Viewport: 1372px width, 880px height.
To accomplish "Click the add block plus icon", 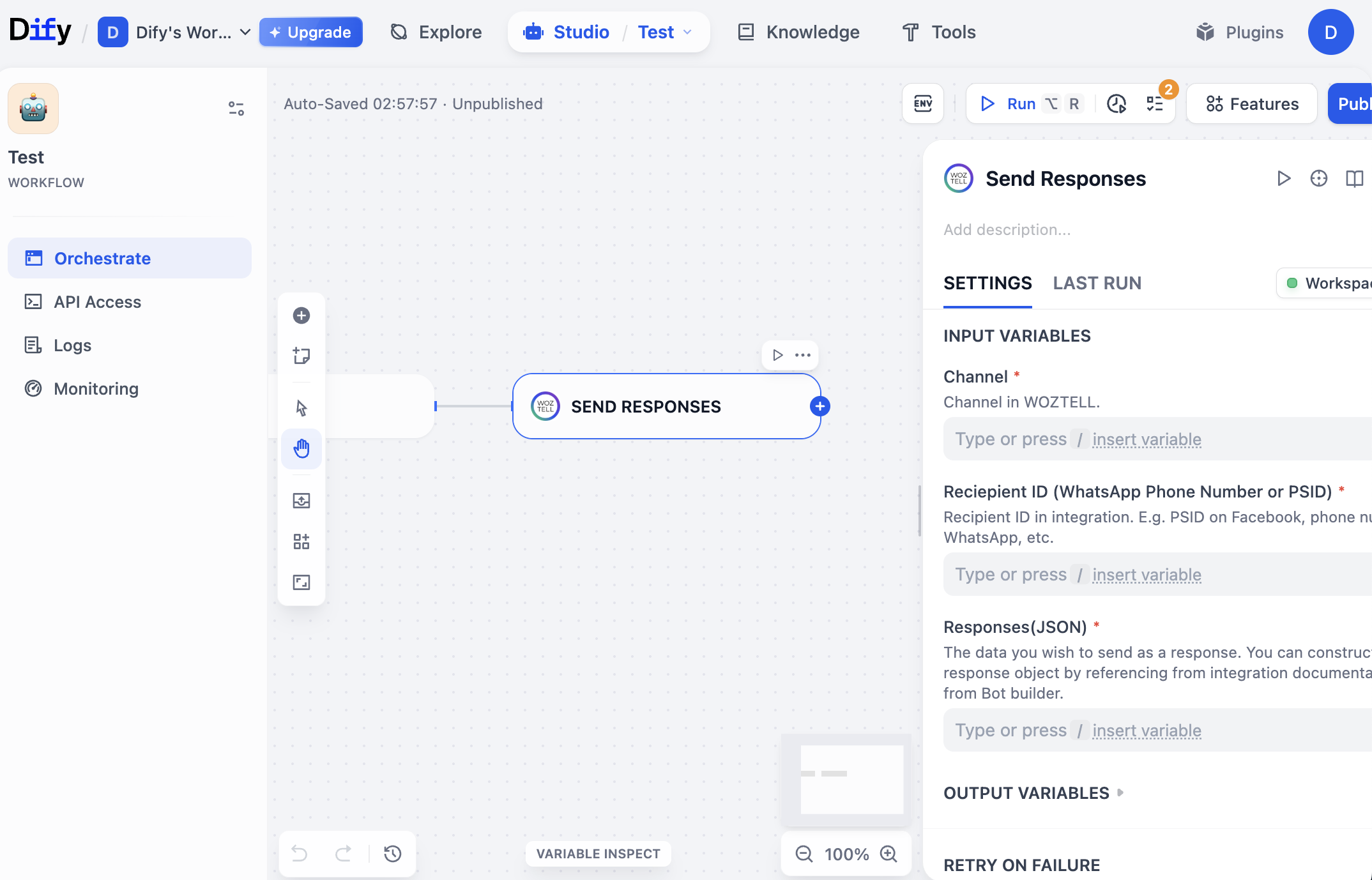I will pos(301,315).
